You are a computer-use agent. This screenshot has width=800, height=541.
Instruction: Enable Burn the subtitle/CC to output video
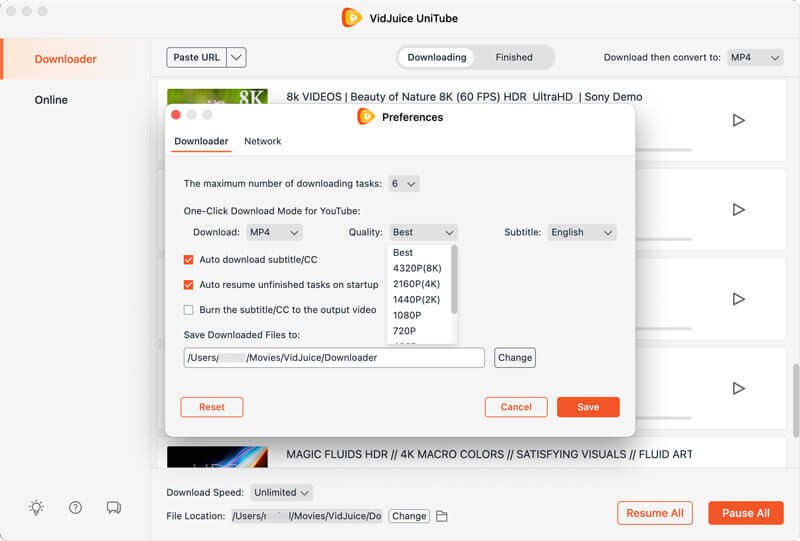188,310
